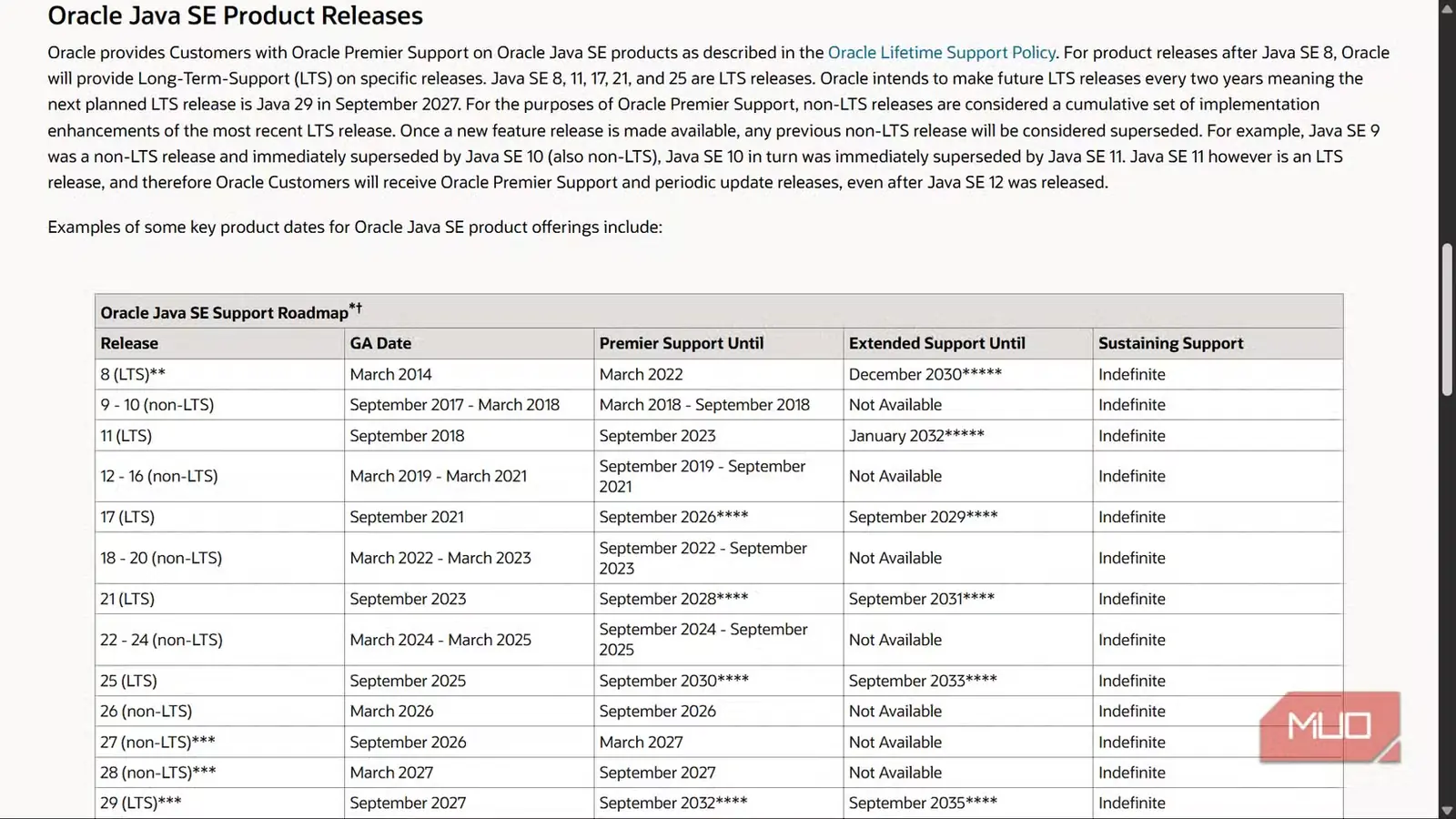Click the vertical scrollbar thumb

click(1447, 318)
